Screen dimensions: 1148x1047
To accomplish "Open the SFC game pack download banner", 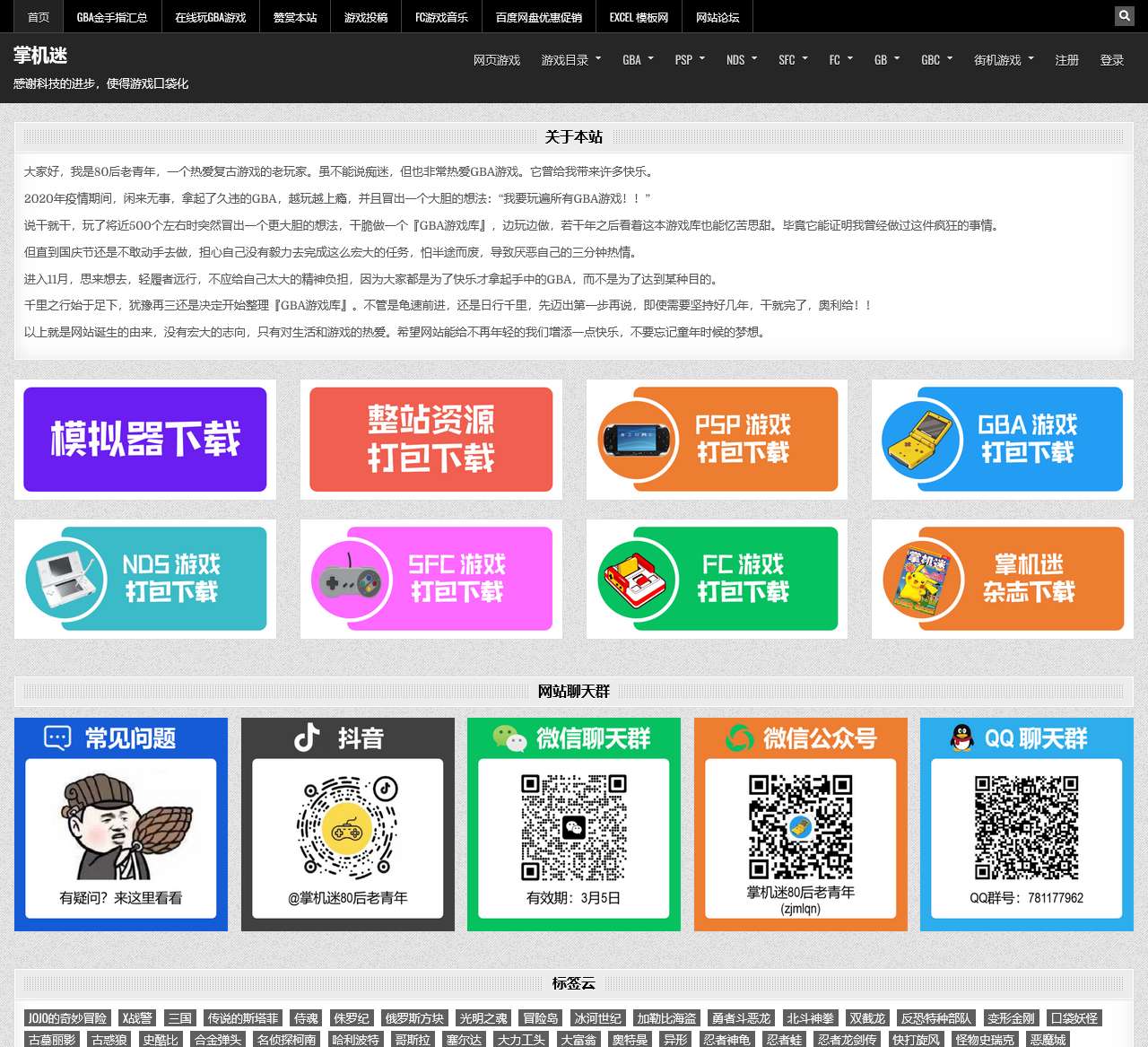I will pos(430,579).
